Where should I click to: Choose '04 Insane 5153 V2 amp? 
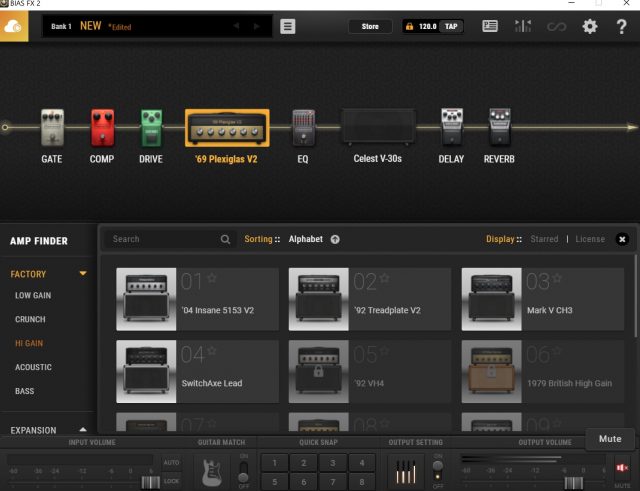[x=198, y=299]
